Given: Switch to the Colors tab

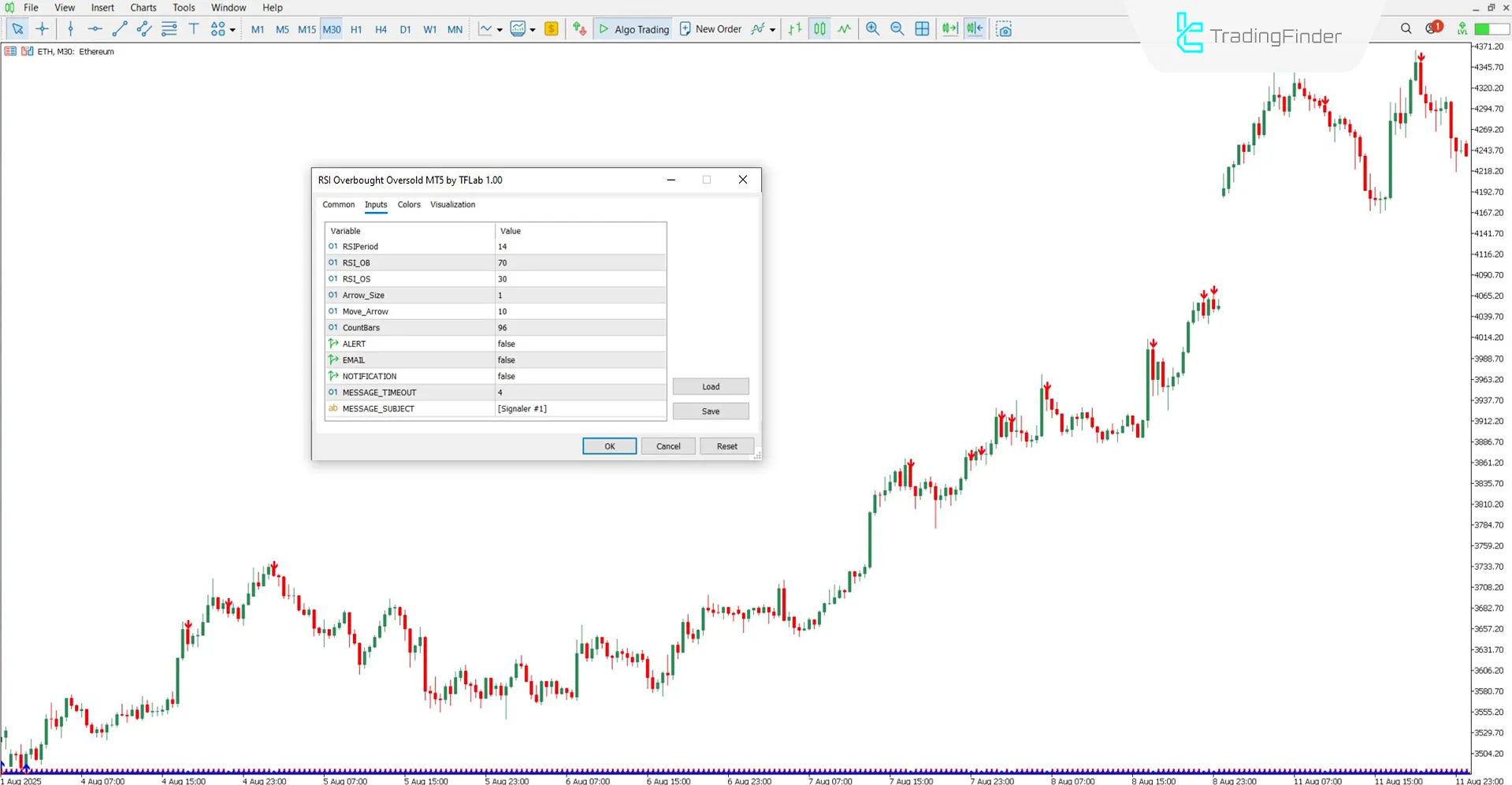Looking at the screenshot, I should (x=409, y=205).
